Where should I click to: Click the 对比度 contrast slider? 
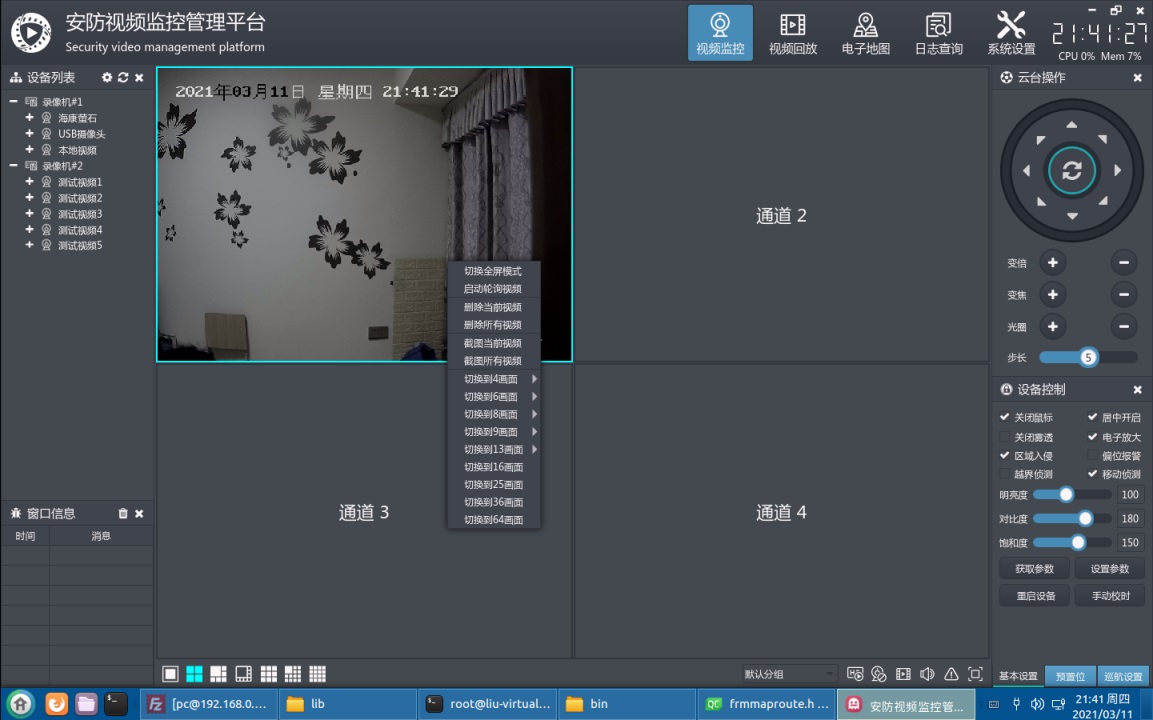pos(1072,519)
